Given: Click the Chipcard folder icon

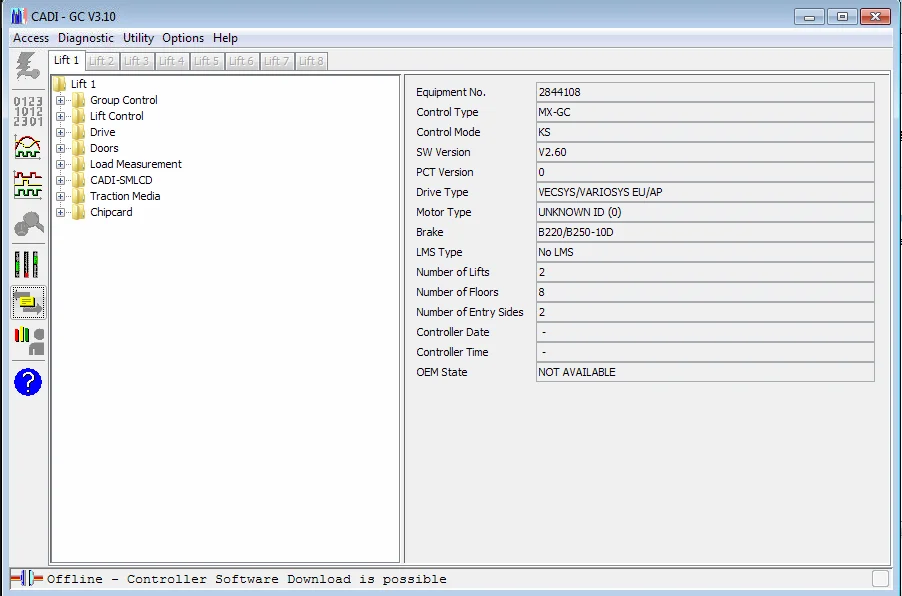Looking at the screenshot, I should (x=79, y=212).
